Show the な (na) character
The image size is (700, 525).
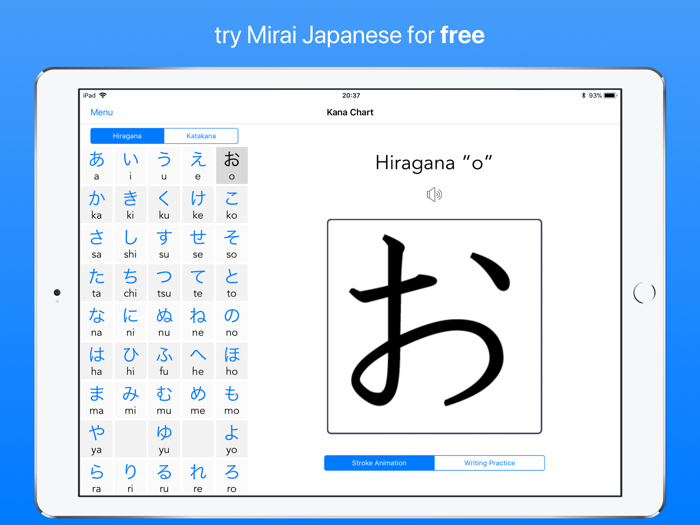pyautogui.click(x=96, y=322)
